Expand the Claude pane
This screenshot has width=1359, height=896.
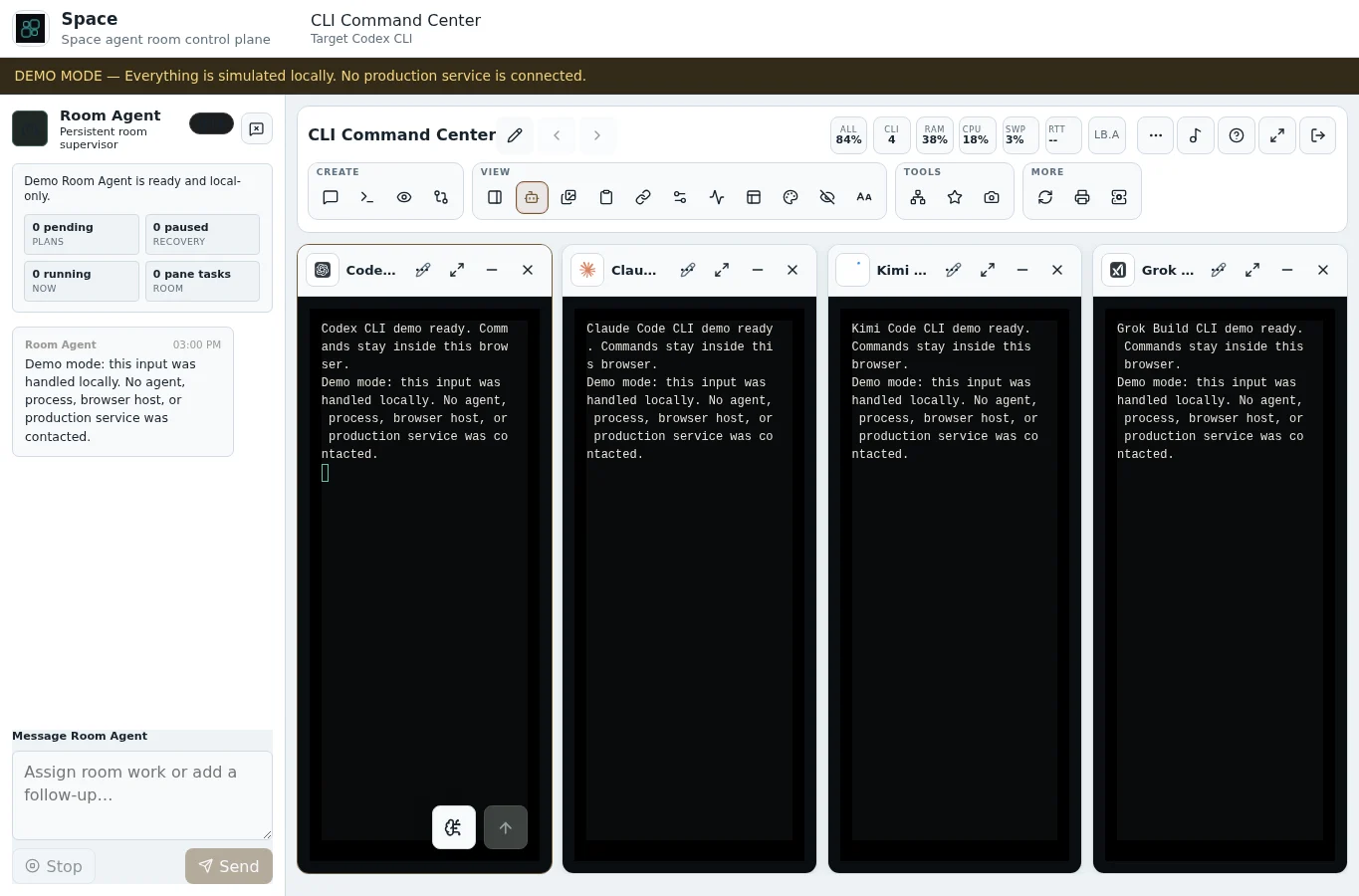pyautogui.click(x=722, y=270)
